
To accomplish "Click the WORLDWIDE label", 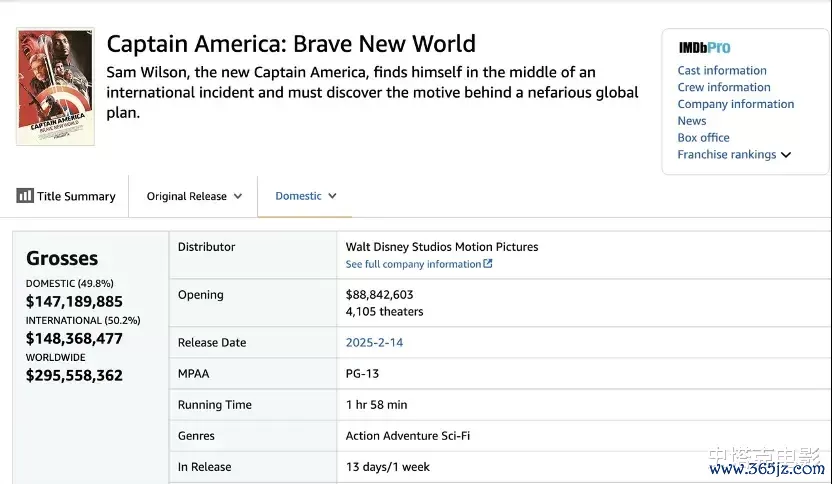I will (x=56, y=358).
